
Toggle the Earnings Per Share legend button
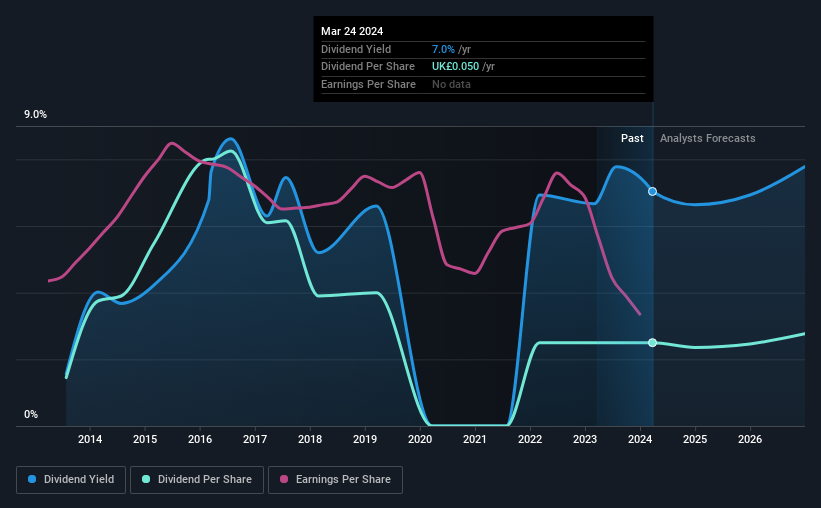[x=335, y=480]
